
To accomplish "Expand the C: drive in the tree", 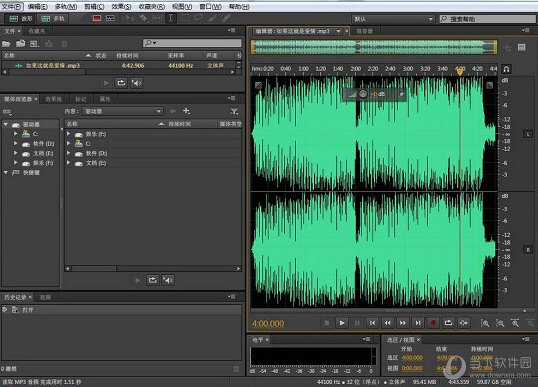I will click(15, 134).
